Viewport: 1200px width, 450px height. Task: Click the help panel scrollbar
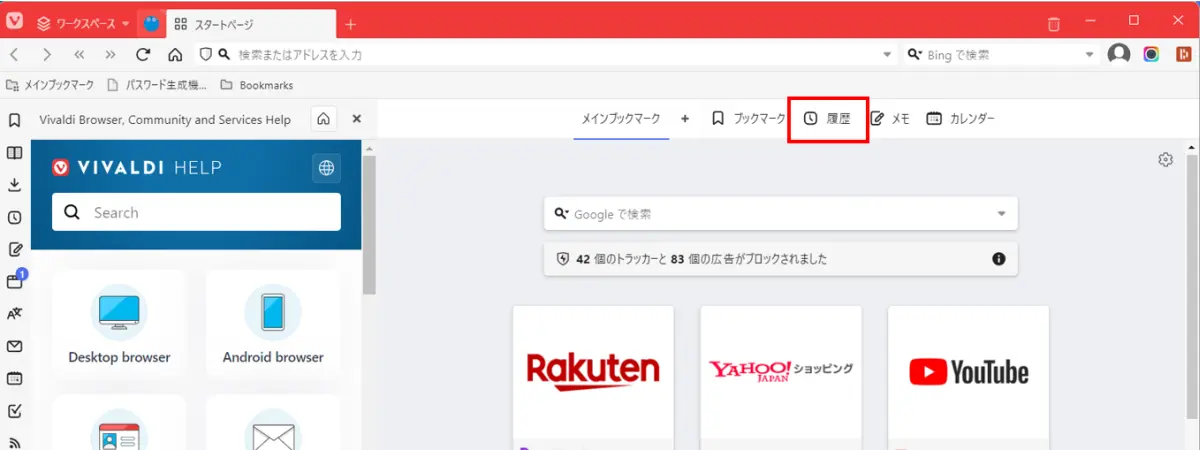coord(369,225)
